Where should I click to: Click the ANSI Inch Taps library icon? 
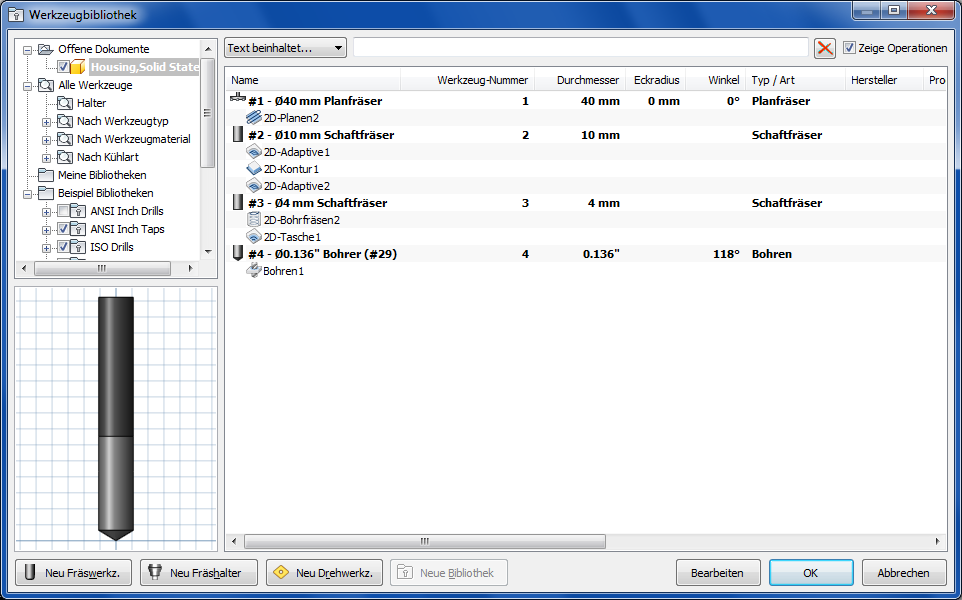click(x=78, y=229)
